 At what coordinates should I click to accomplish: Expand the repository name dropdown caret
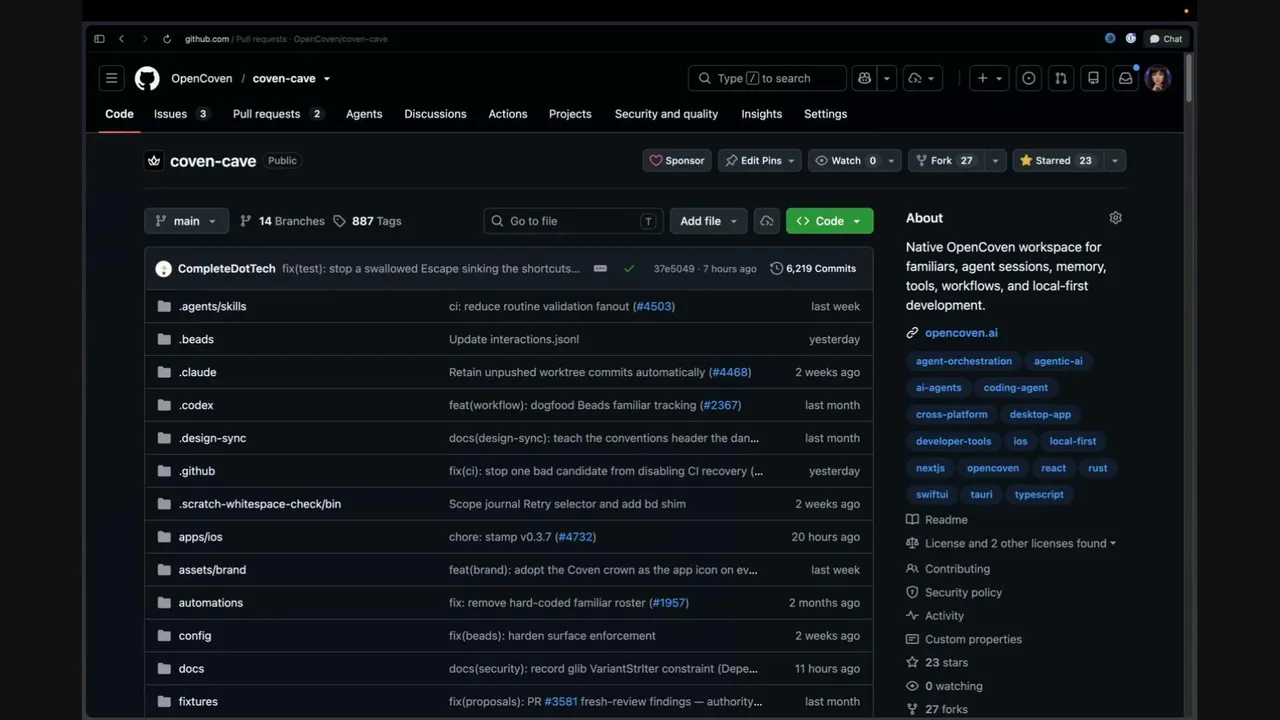(326, 78)
